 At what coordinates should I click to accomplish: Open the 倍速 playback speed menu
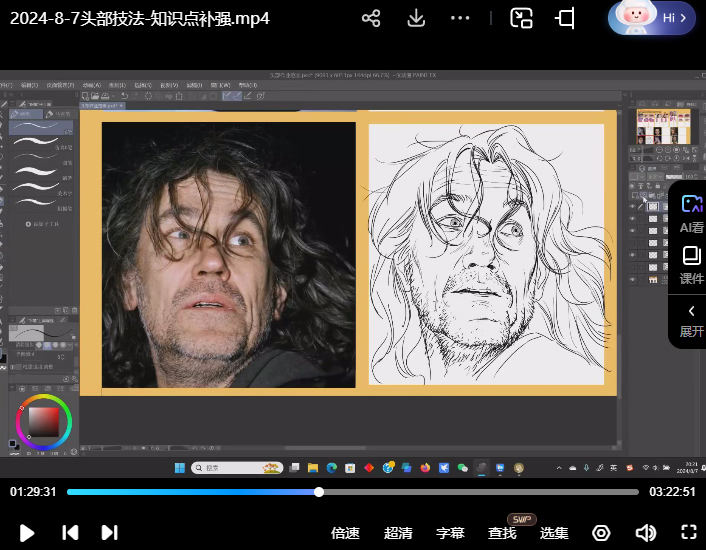(345, 533)
